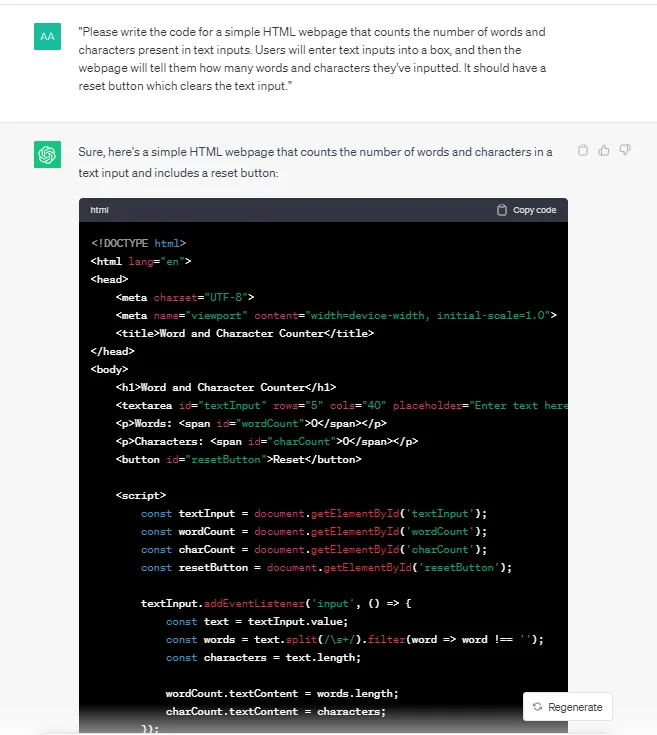
Task: Click the <title>Word and Character Counter line
Action: click(245, 333)
